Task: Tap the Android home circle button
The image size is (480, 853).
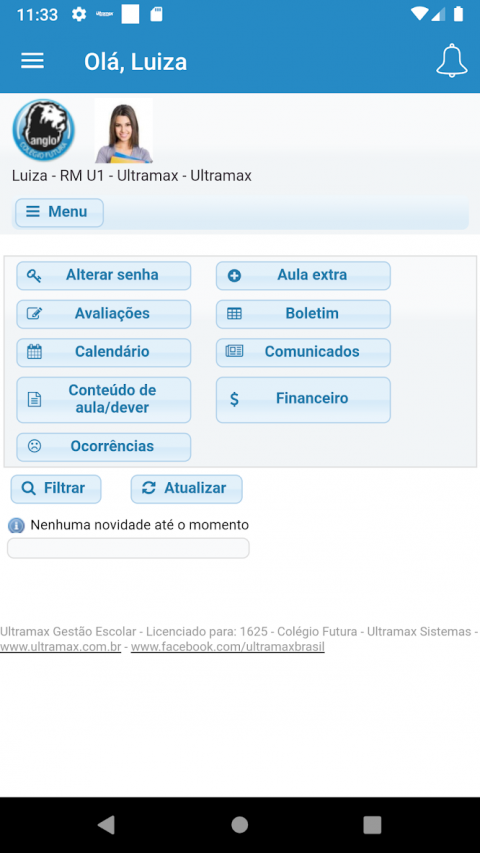Action: click(x=239, y=825)
